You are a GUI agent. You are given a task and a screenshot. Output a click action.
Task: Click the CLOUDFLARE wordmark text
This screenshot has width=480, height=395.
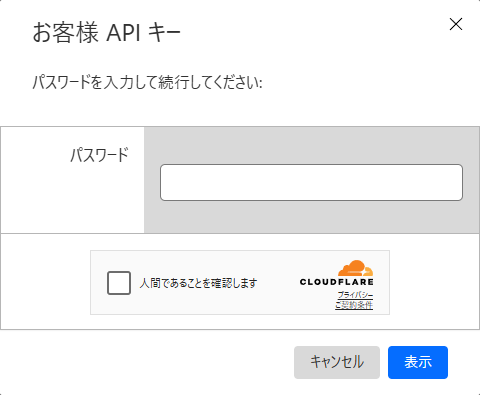337,282
